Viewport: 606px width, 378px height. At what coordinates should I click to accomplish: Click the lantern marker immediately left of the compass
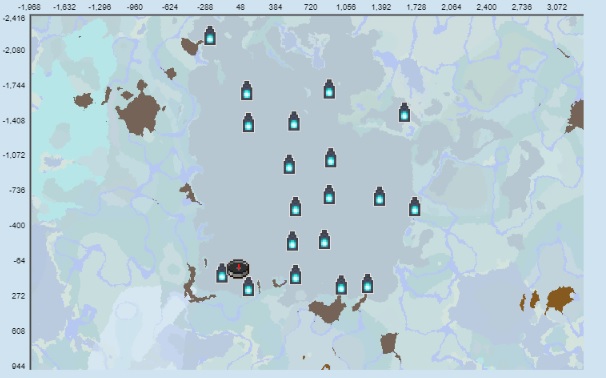221,273
